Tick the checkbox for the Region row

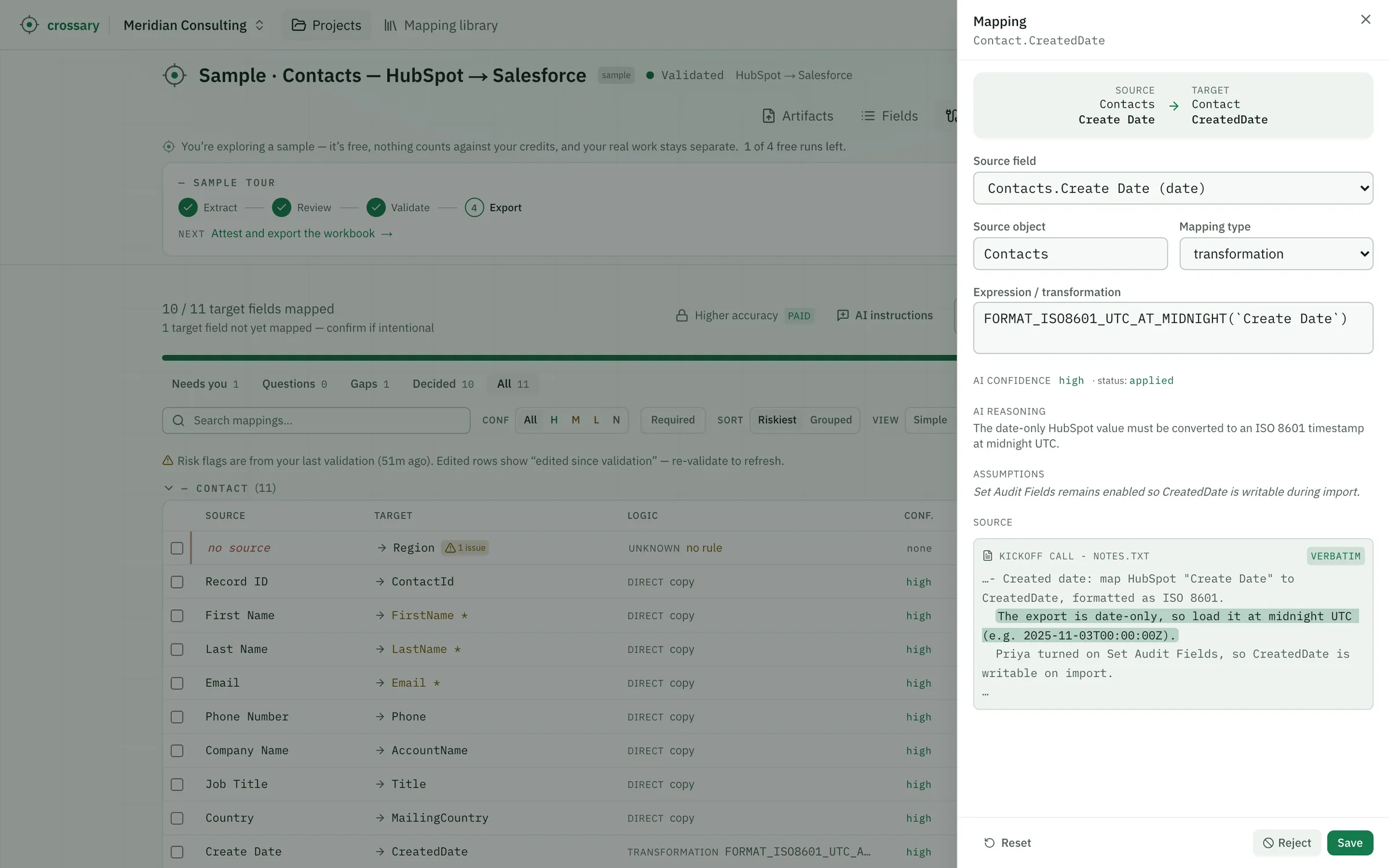(177, 548)
